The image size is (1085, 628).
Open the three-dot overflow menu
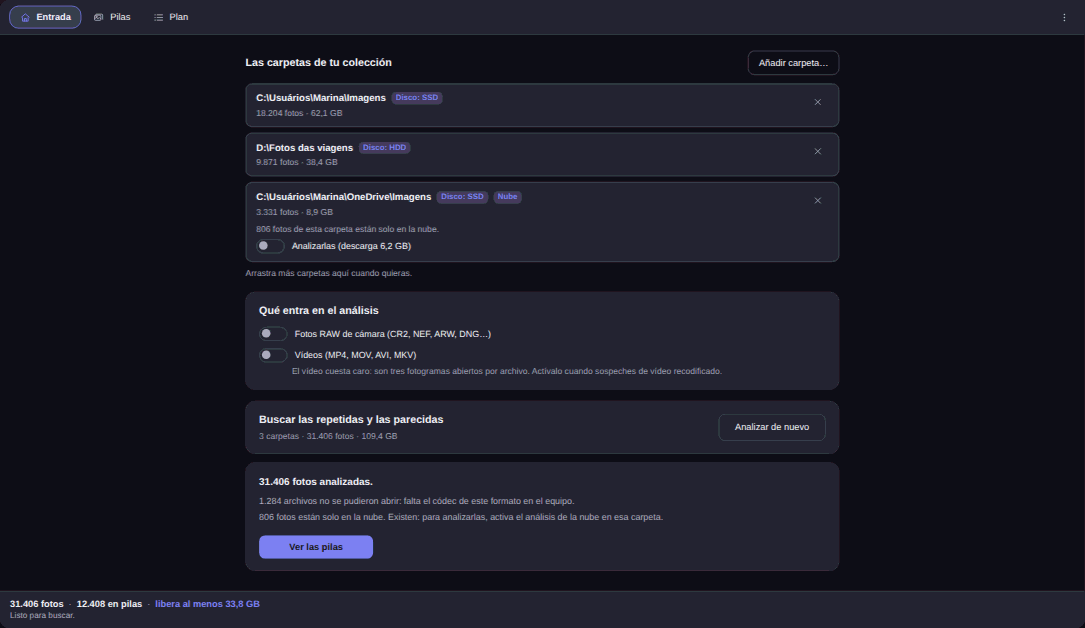click(1064, 17)
